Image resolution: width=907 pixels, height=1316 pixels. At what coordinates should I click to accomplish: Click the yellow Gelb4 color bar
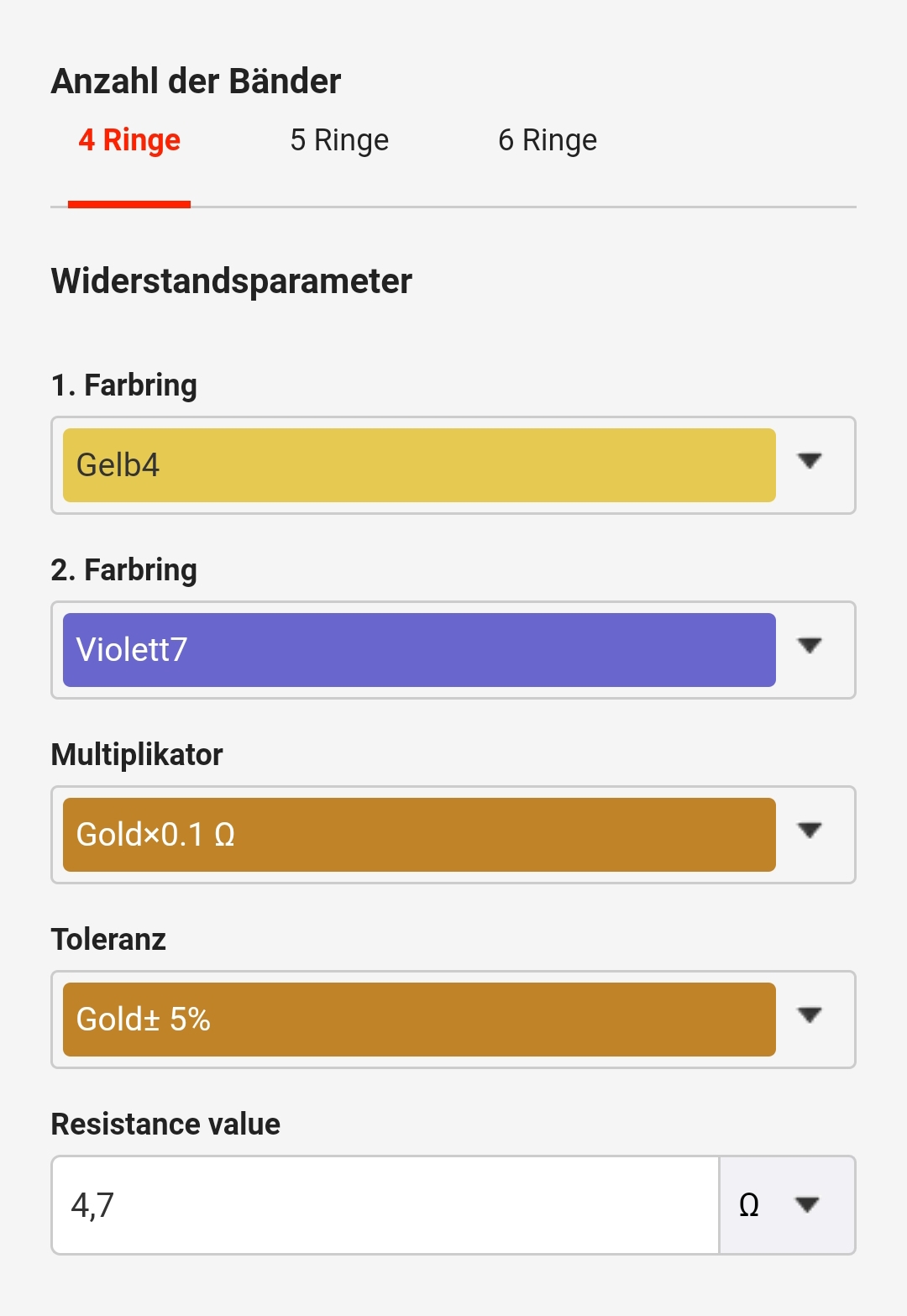point(419,465)
